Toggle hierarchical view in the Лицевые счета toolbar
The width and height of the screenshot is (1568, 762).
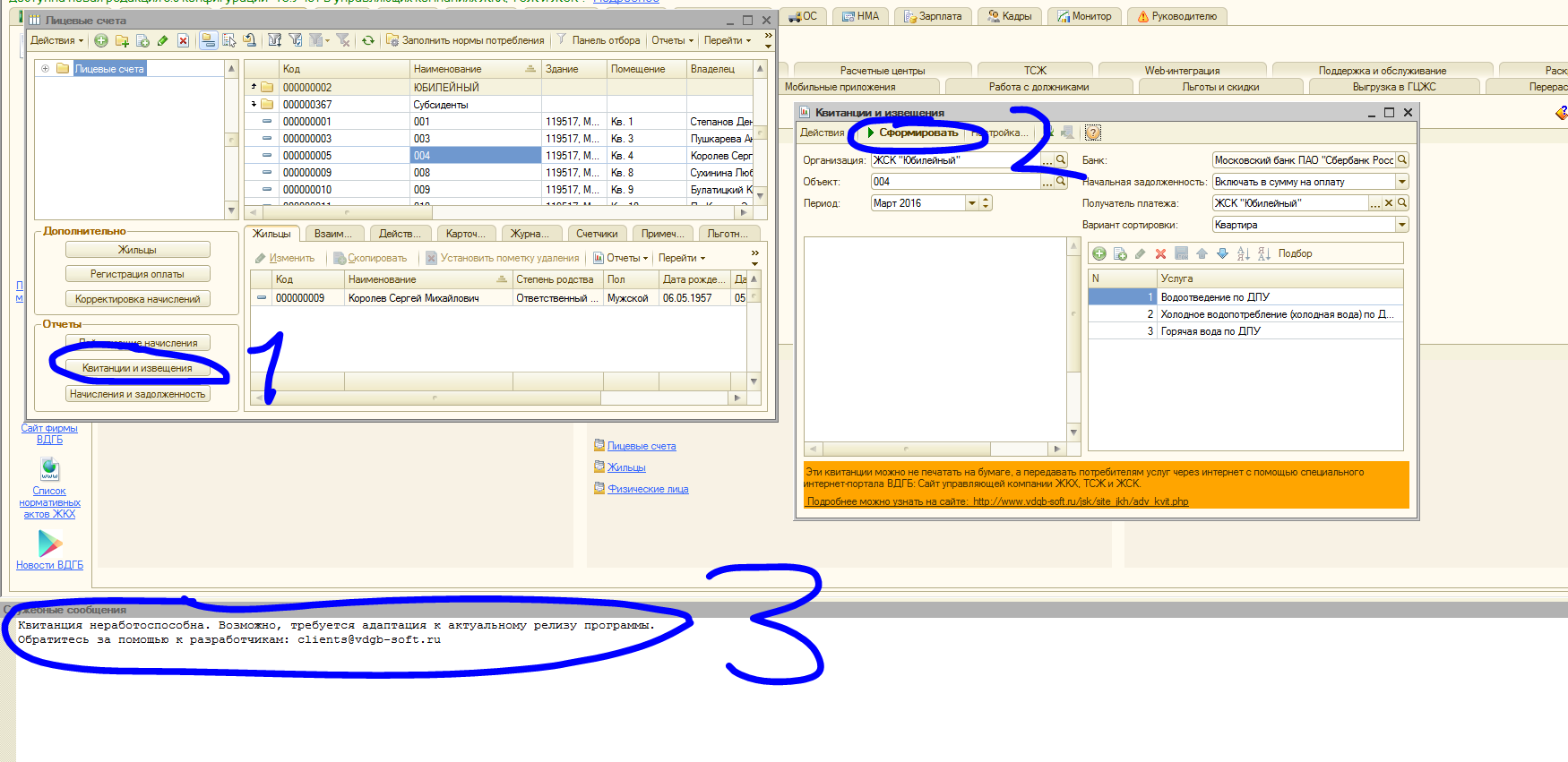point(208,40)
